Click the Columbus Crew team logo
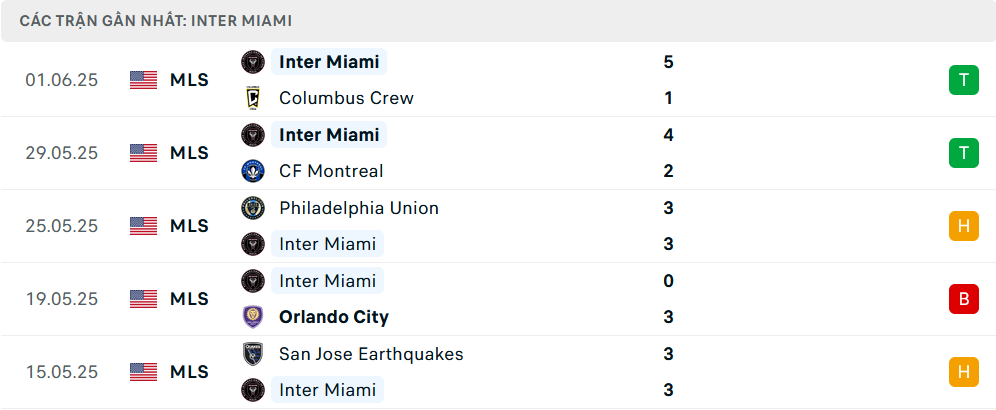This screenshot has width=996, height=410. tap(253, 98)
